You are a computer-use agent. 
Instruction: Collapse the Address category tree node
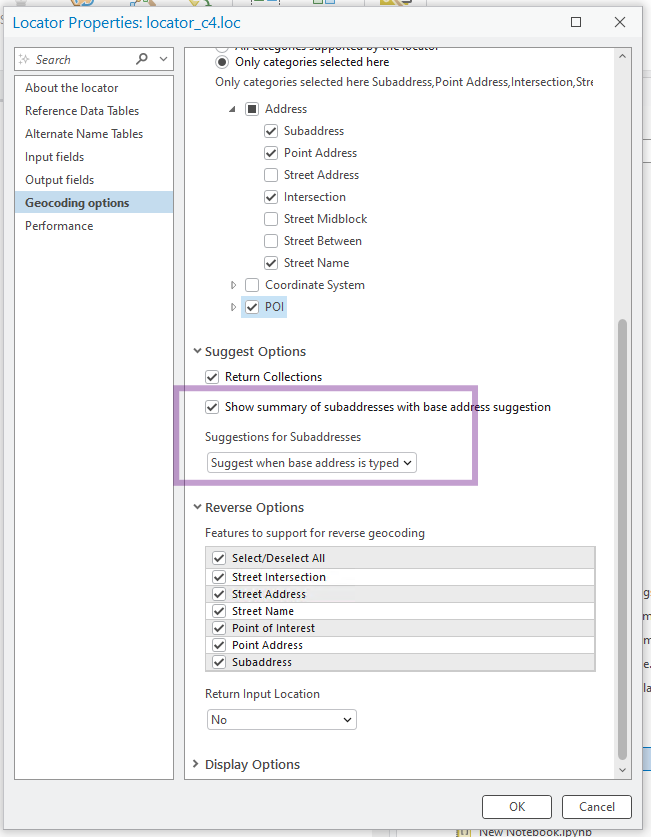(233, 109)
